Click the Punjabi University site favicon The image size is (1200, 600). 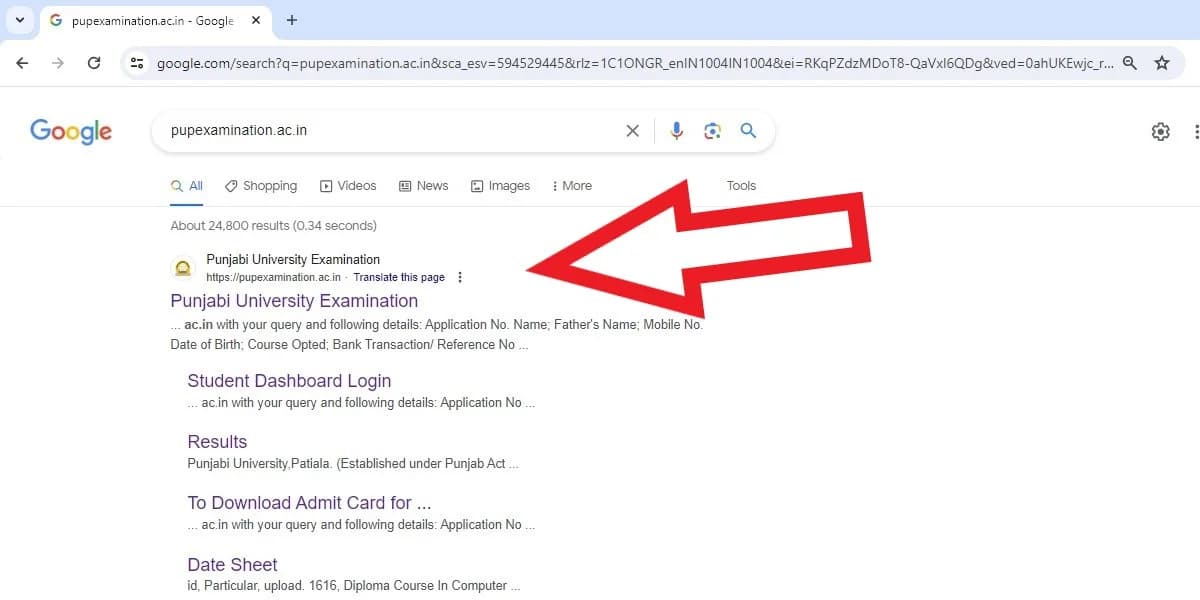click(183, 268)
